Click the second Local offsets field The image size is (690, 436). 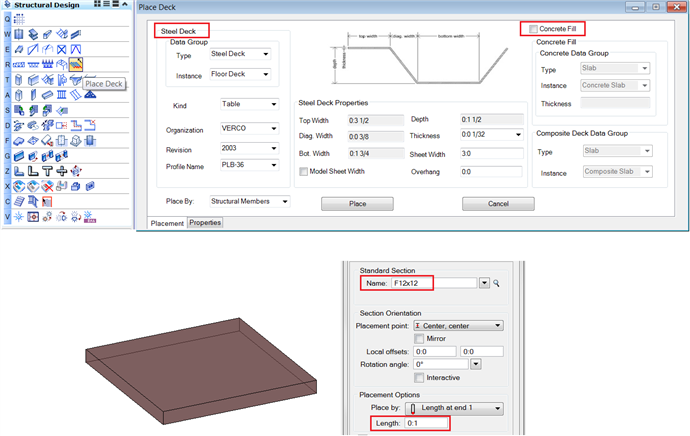click(x=481, y=352)
